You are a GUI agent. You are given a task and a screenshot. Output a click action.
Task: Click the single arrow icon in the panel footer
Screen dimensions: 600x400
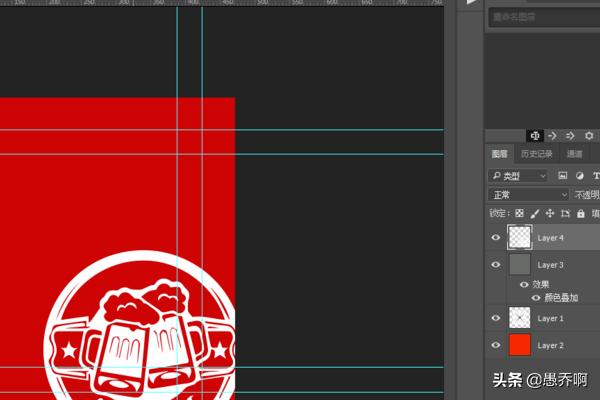click(552, 136)
